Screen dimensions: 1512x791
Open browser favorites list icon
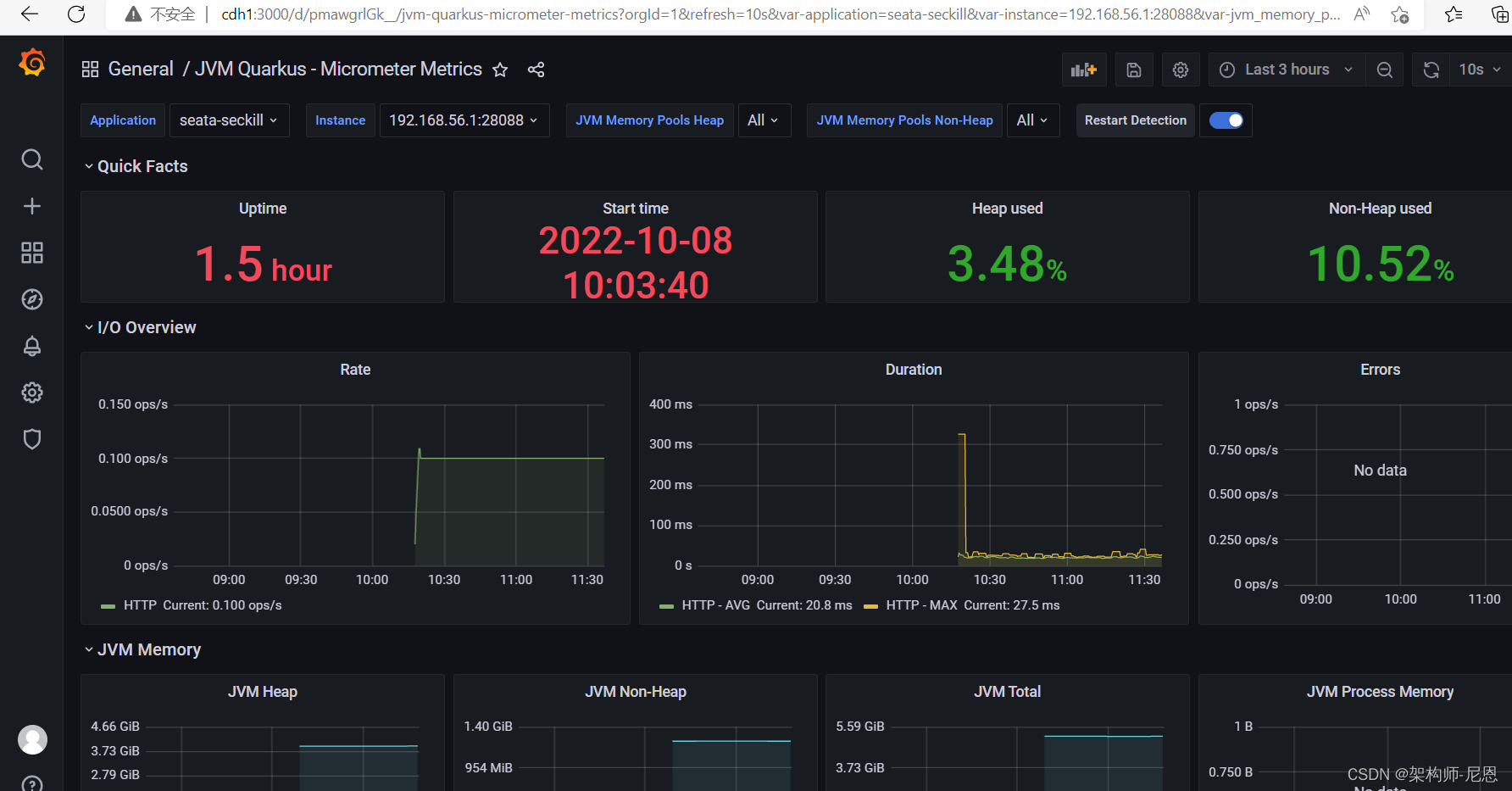tap(1454, 14)
